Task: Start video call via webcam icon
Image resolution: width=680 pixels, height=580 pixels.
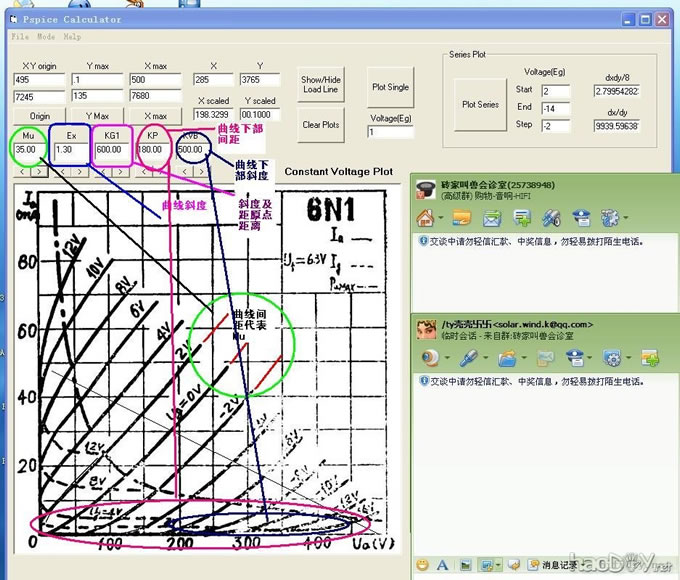Action: pos(429,357)
